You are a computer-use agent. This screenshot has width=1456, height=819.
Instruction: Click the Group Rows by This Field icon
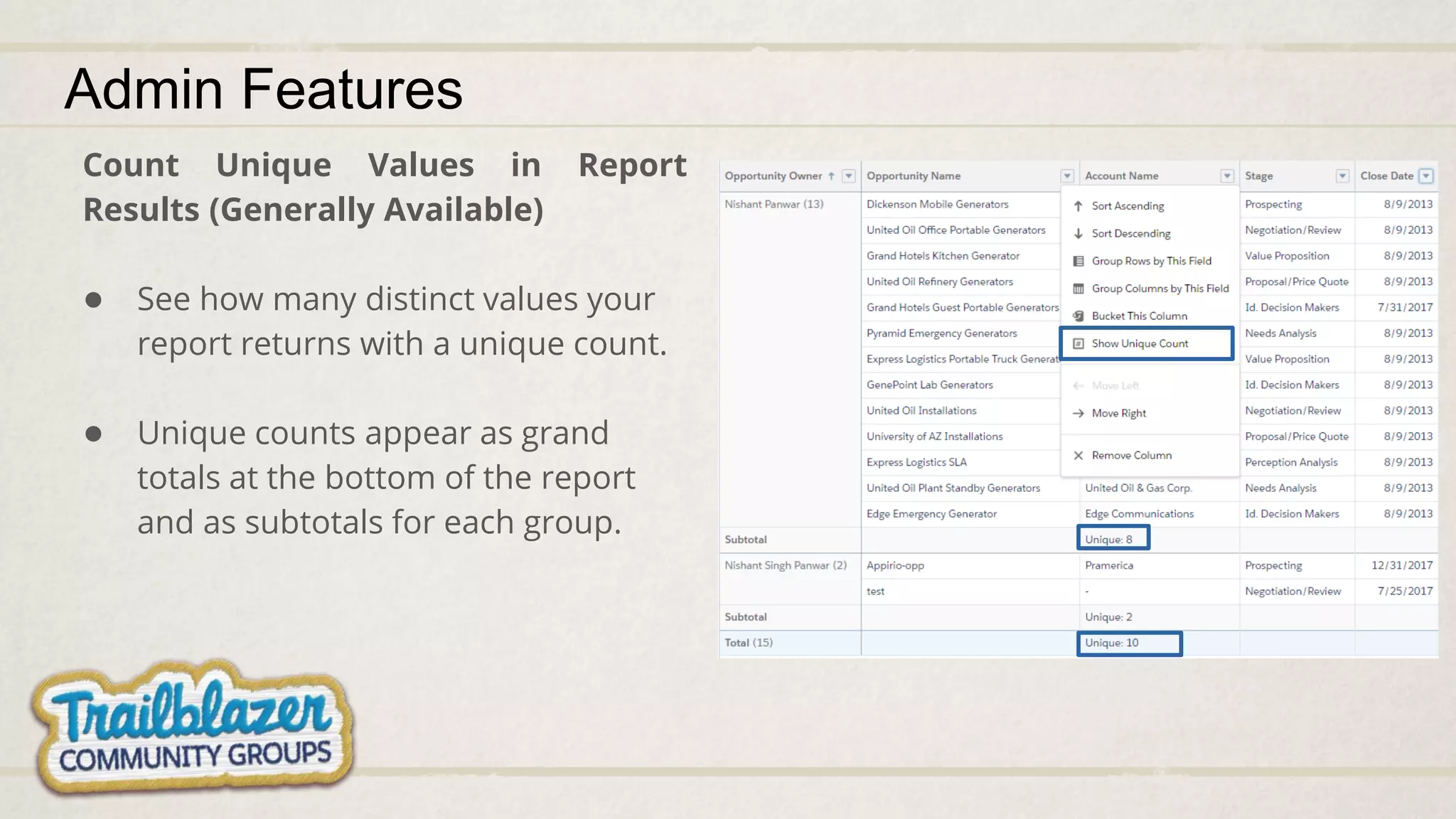tap(1078, 261)
